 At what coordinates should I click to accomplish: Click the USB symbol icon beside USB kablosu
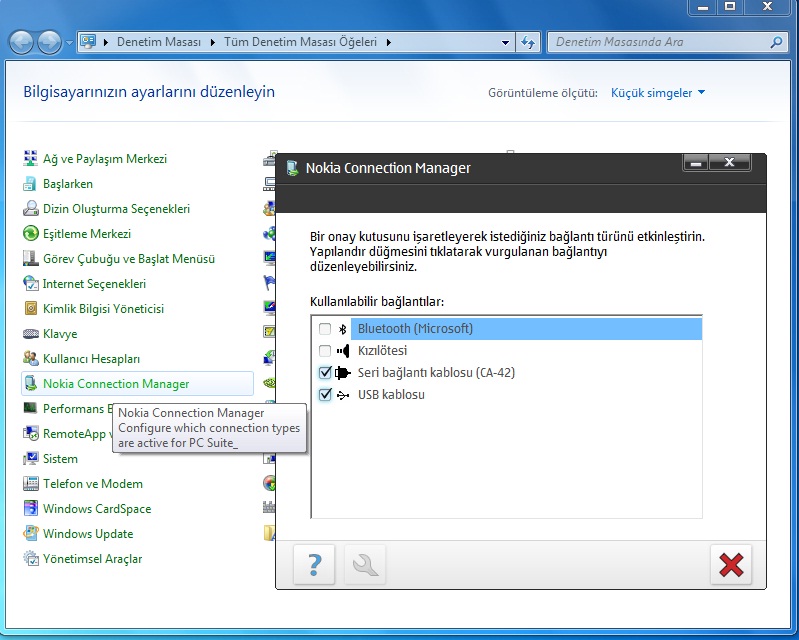(343, 395)
